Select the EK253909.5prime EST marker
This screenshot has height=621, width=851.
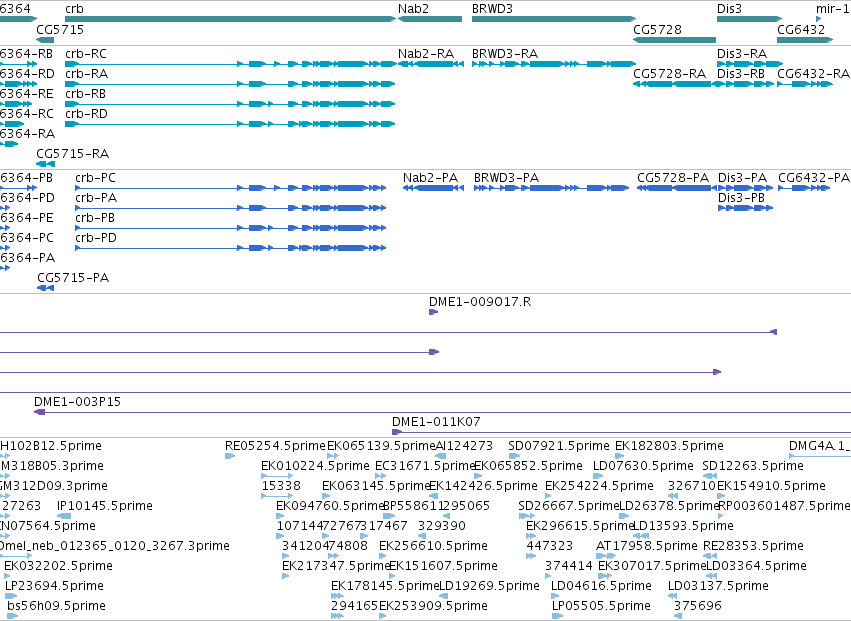[x=383, y=617]
